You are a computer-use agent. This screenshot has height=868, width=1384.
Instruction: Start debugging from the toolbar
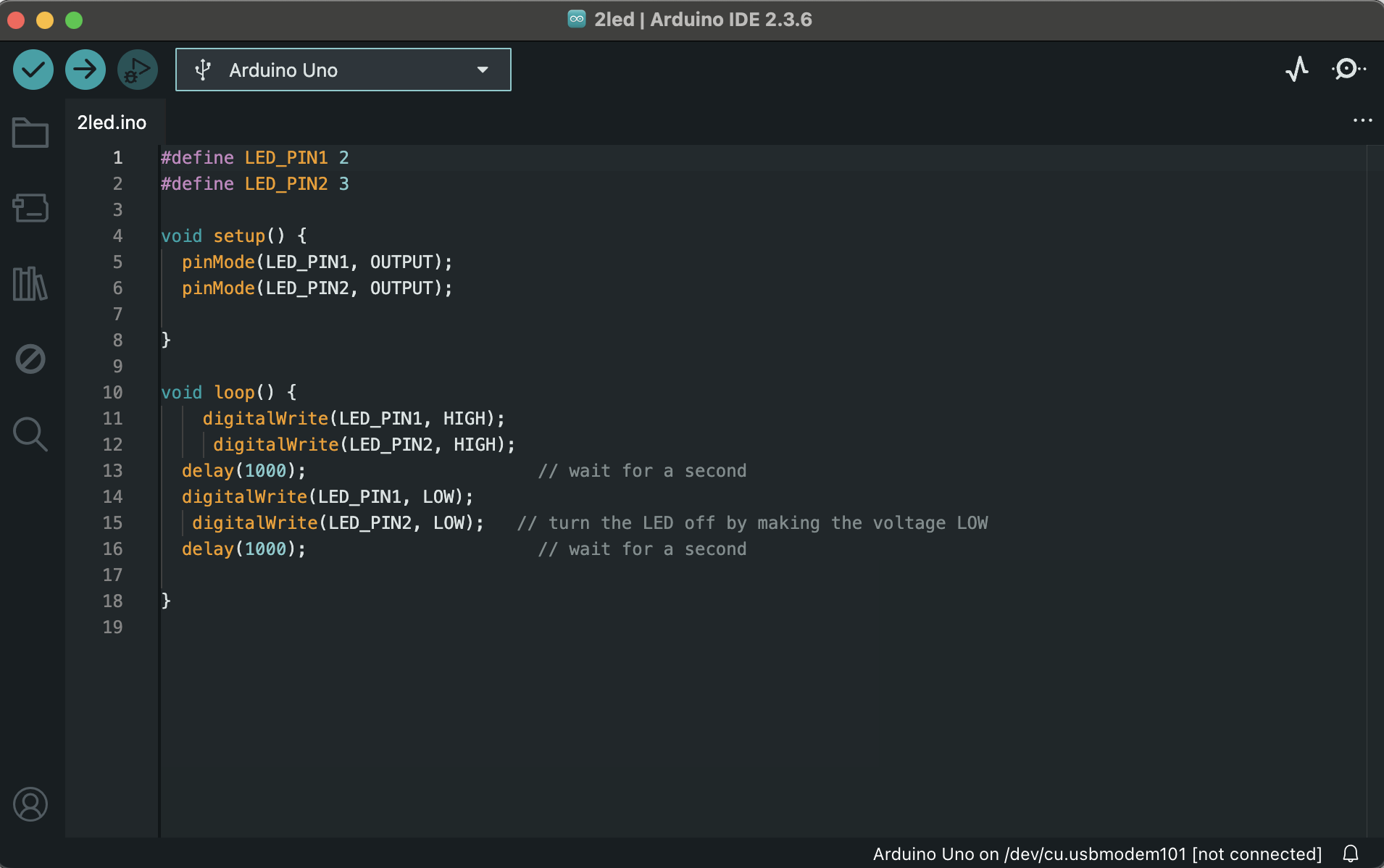[137, 69]
